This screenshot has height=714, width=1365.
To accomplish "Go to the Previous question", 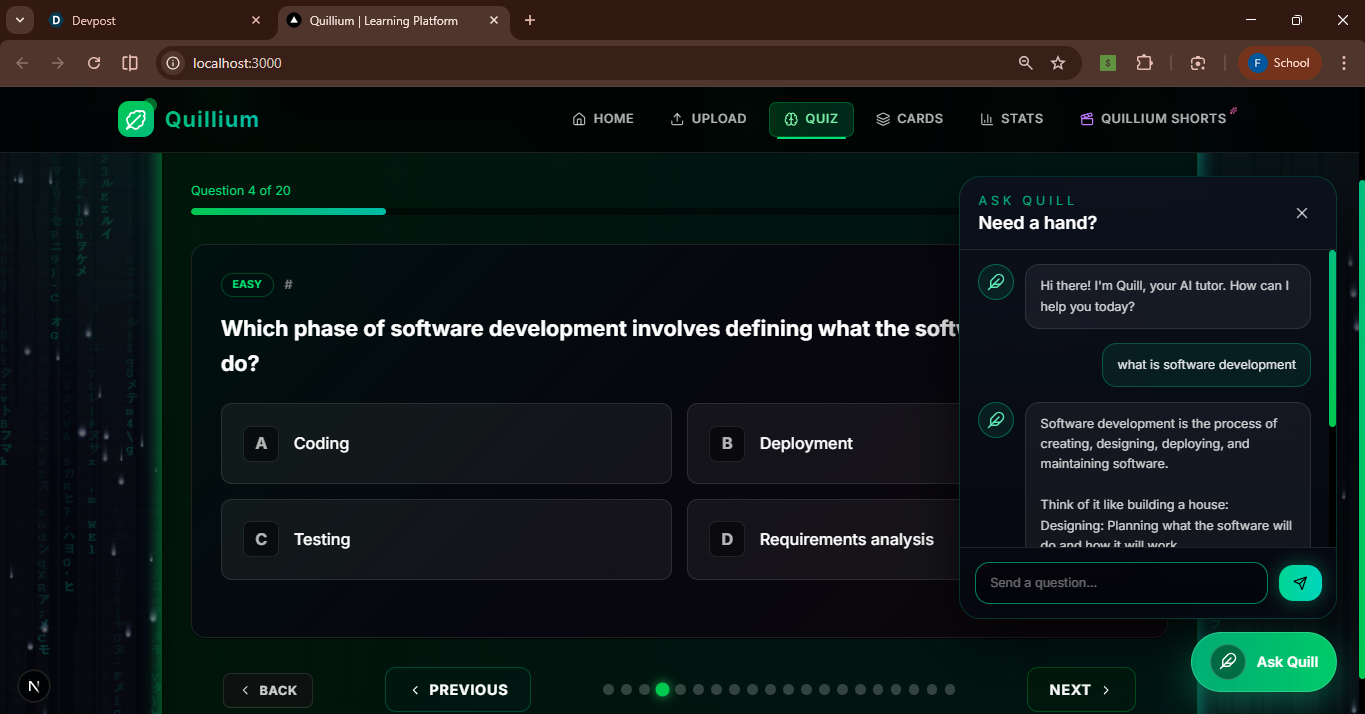I will coord(458,690).
